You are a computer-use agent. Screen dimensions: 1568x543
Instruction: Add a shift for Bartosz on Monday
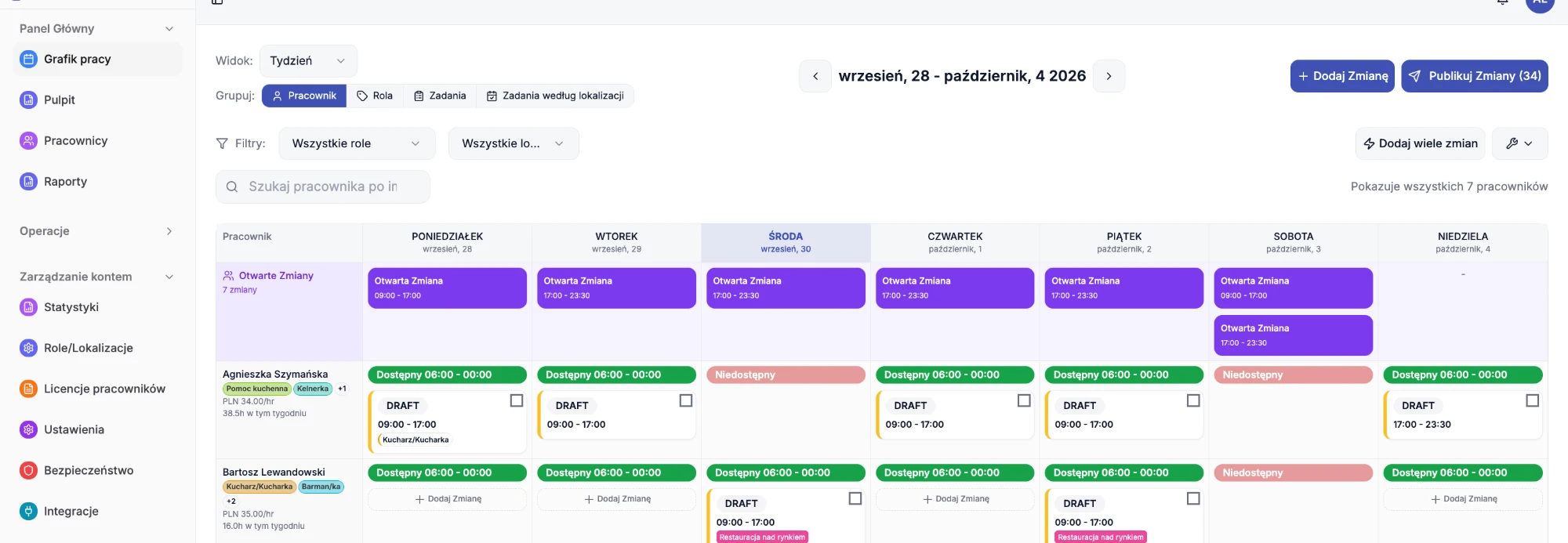click(x=448, y=499)
